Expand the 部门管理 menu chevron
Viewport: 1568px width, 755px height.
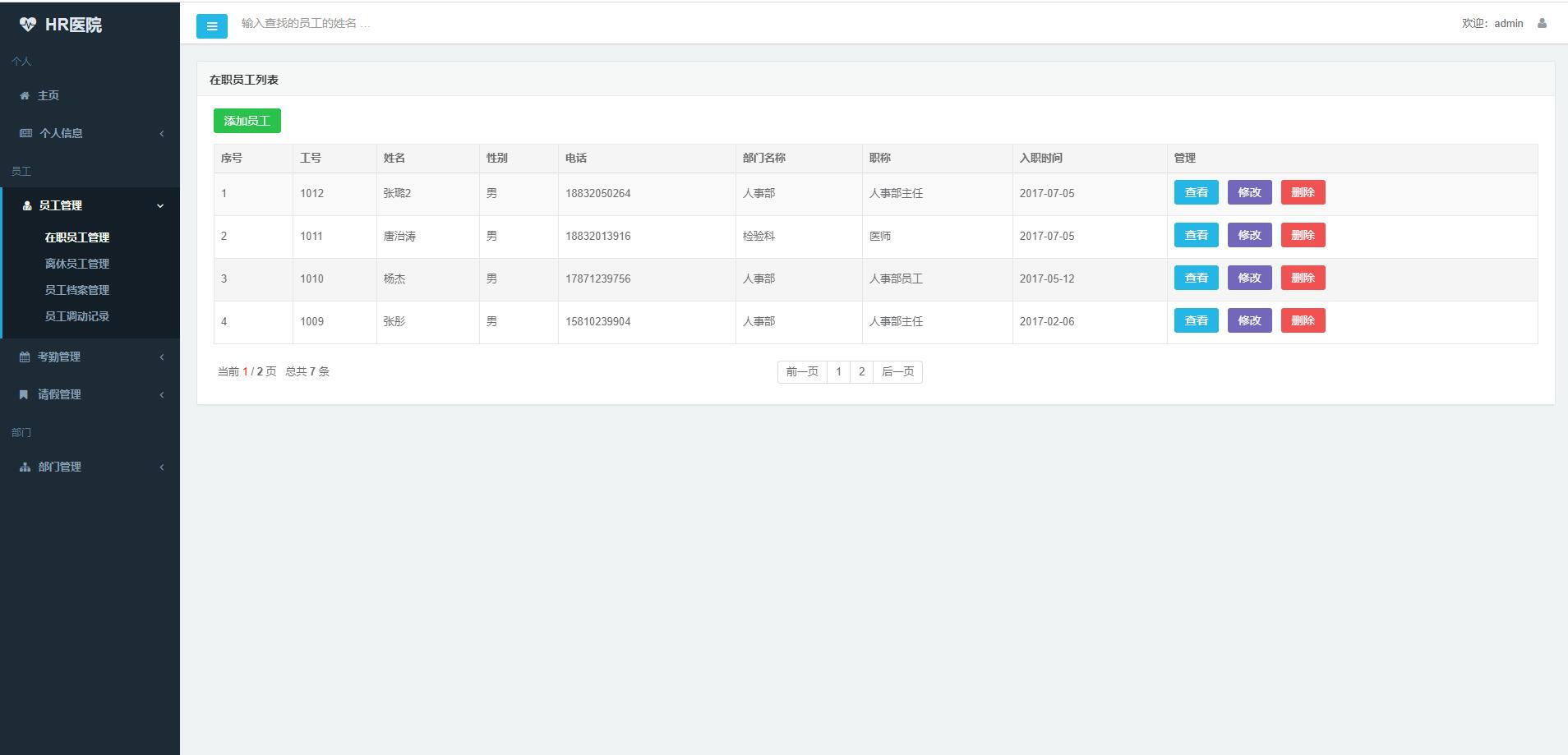(x=162, y=467)
